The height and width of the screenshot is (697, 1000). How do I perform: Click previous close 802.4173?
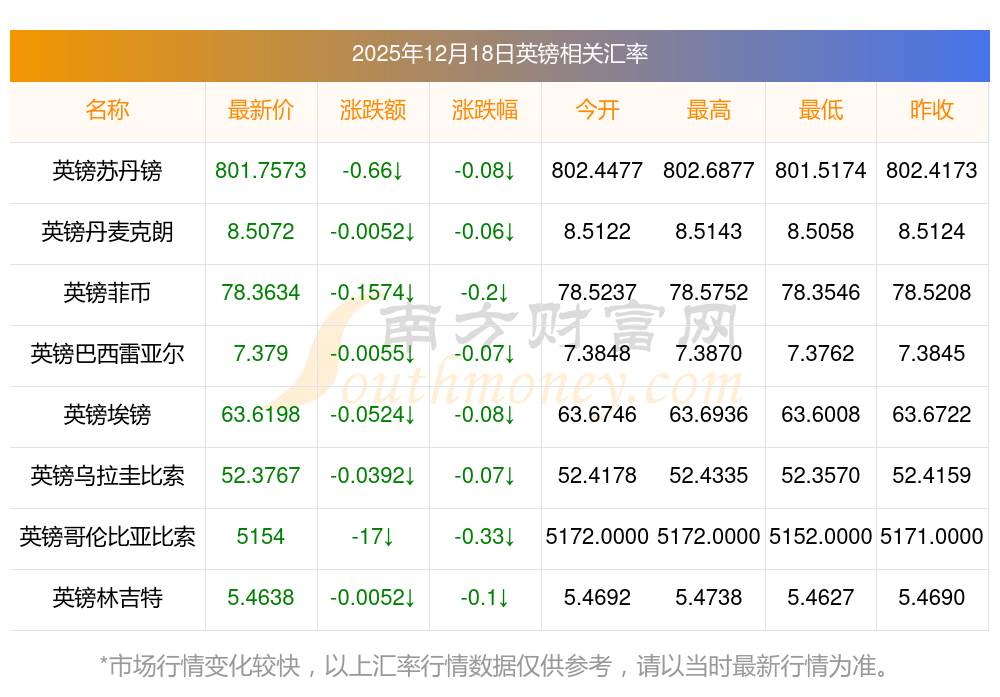(932, 171)
